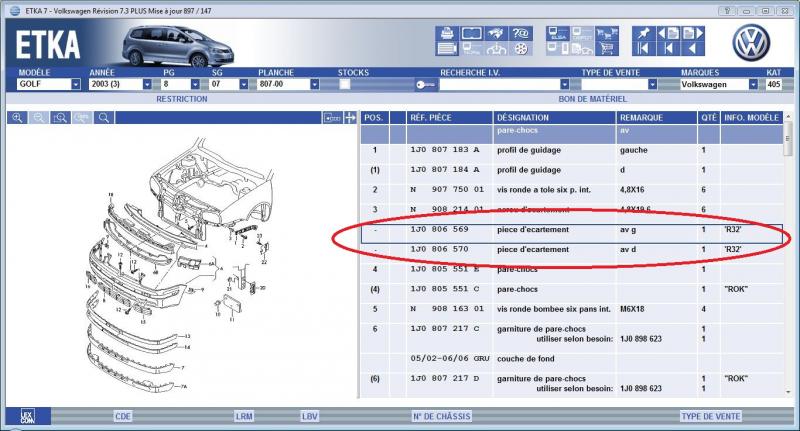This screenshot has width=800, height=431.
Task: Open the single shopping cart icon
Action: (x=607, y=48)
